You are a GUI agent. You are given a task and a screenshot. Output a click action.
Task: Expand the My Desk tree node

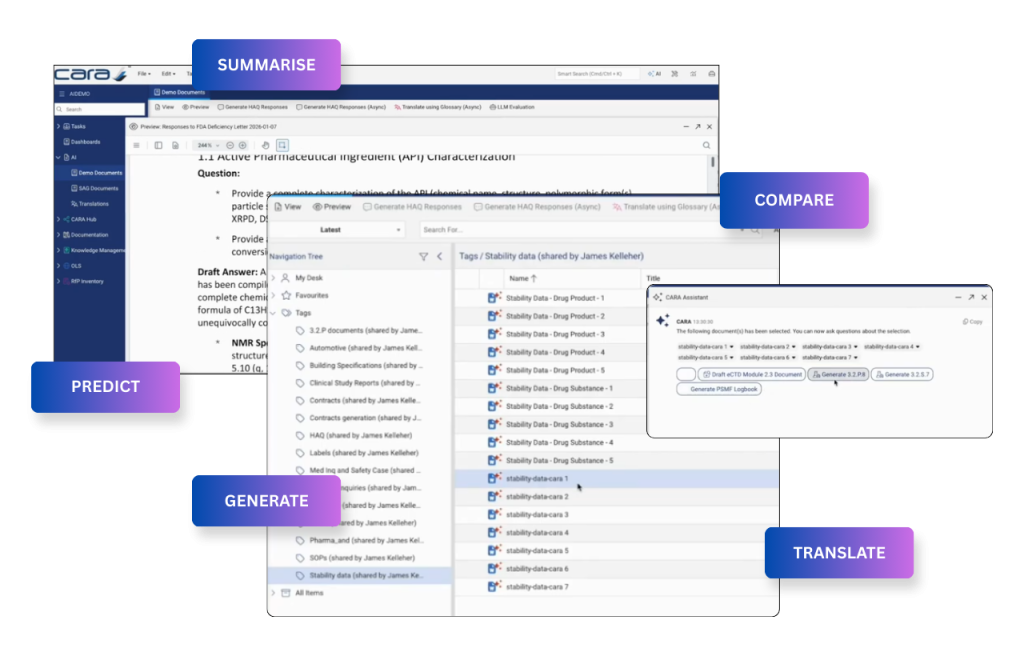tap(273, 278)
